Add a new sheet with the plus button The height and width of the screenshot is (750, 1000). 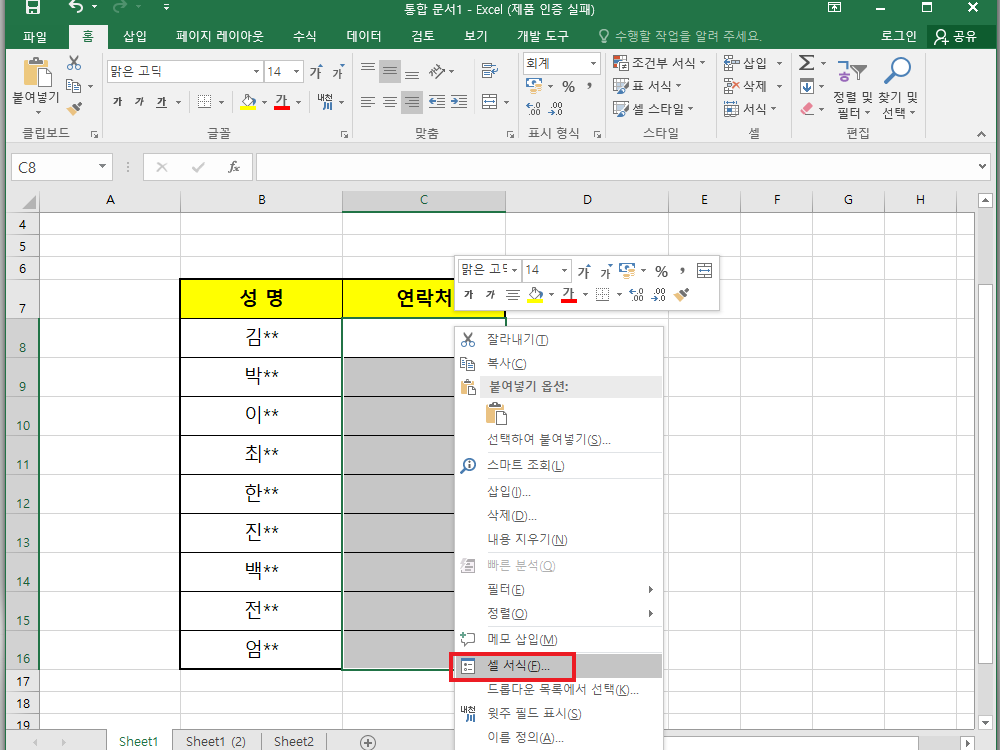pyautogui.click(x=367, y=742)
